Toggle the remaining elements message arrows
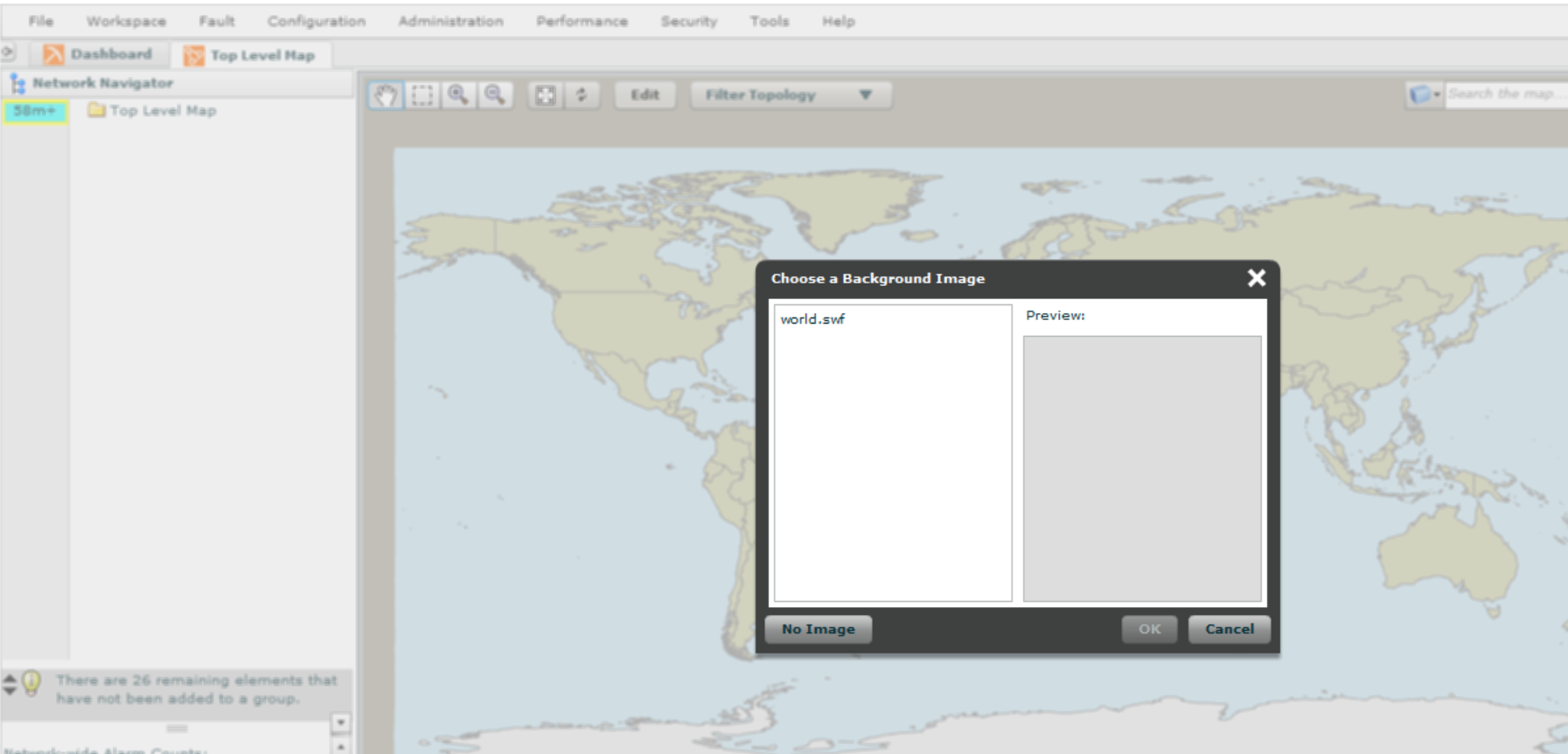Image resolution: width=1568 pixels, height=754 pixels. click(10, 683)
